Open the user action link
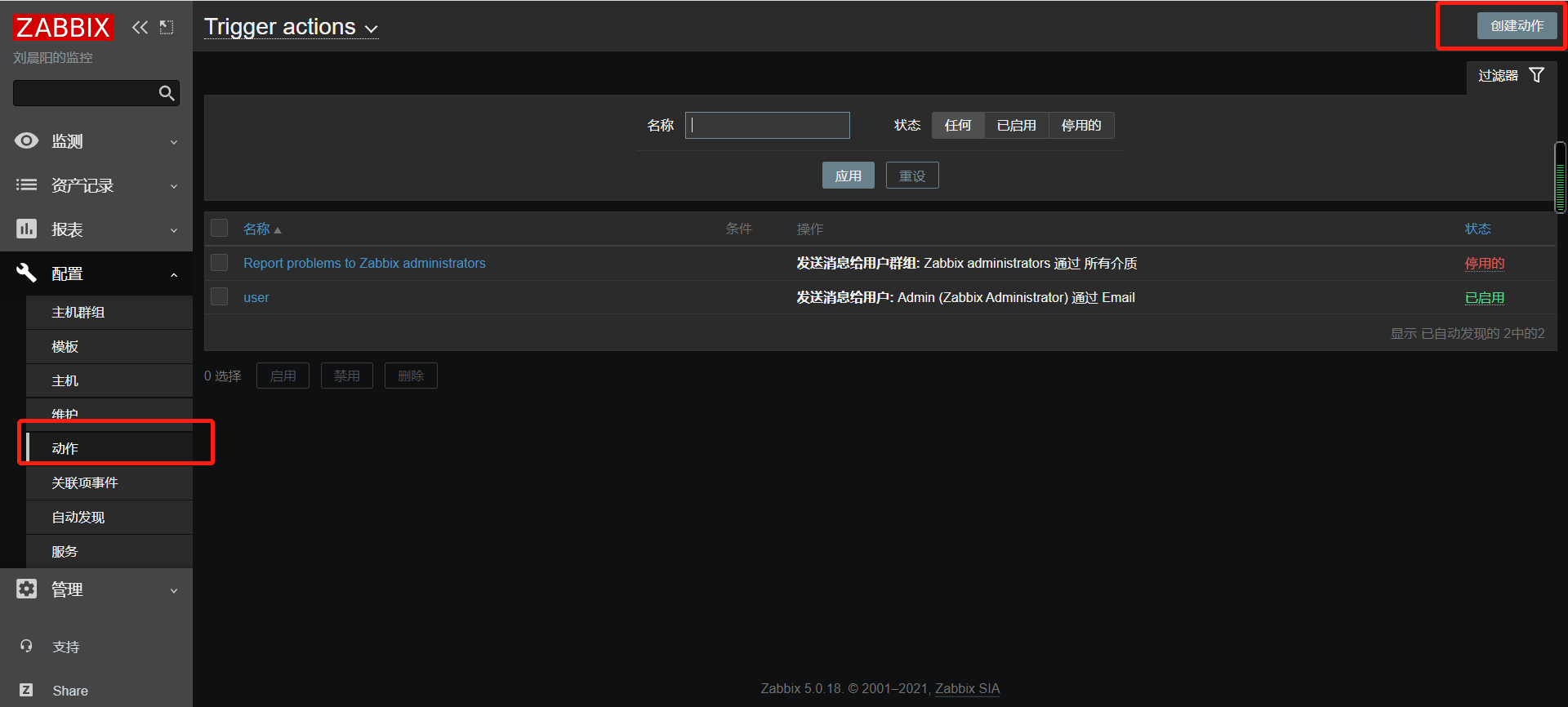 coord(256,297)
